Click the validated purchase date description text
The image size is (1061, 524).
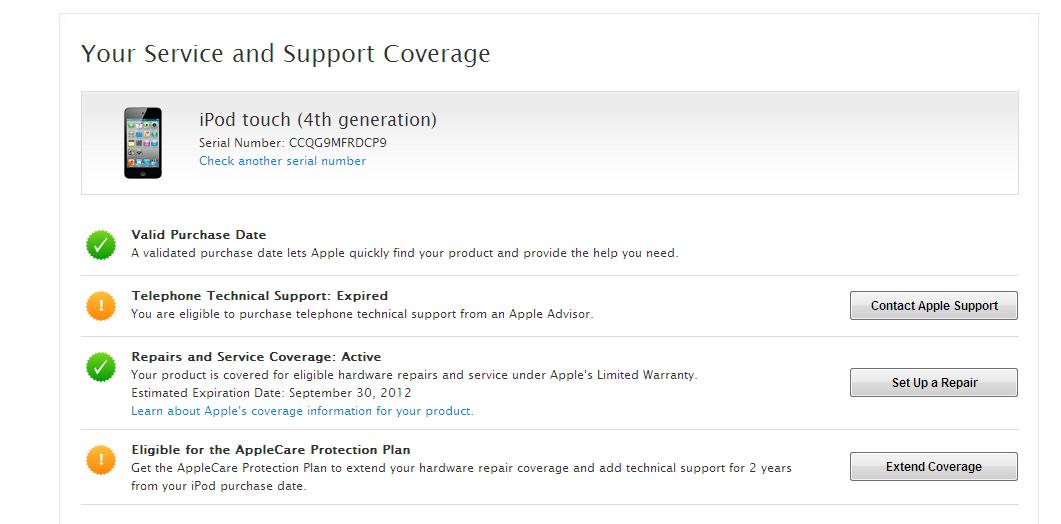pos(404,253)
